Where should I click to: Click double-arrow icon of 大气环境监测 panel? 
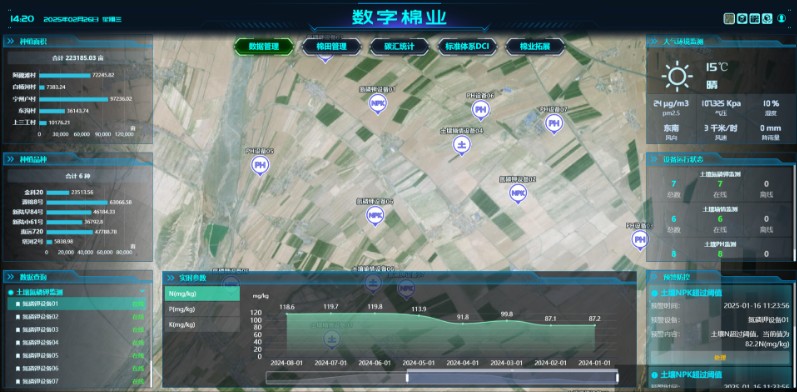(x=654, y=42)
